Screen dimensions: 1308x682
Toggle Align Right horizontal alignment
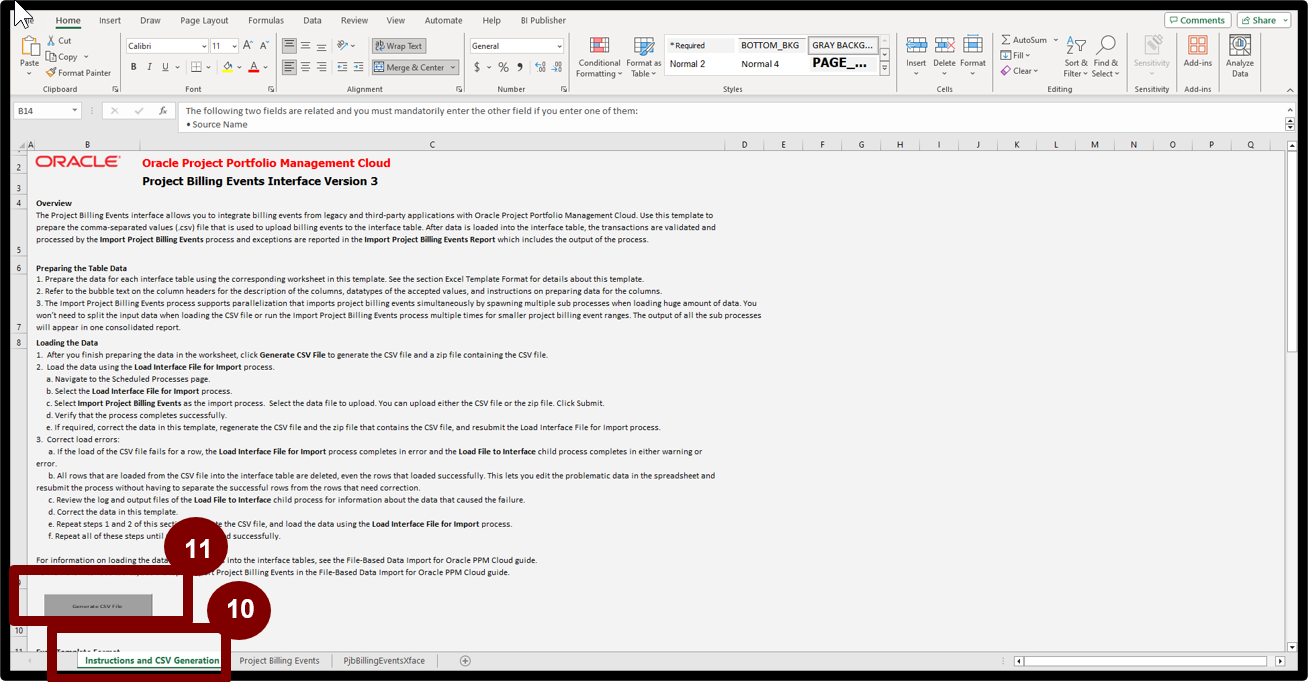coord(321,67)
